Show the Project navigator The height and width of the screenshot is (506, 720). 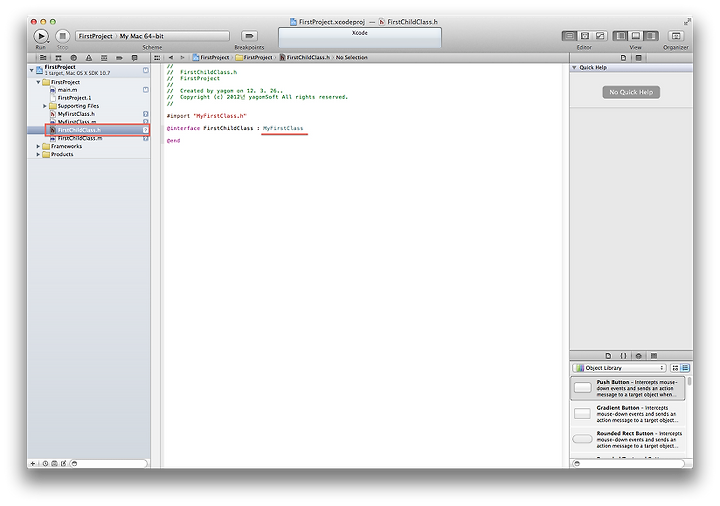tap(43, 57)
